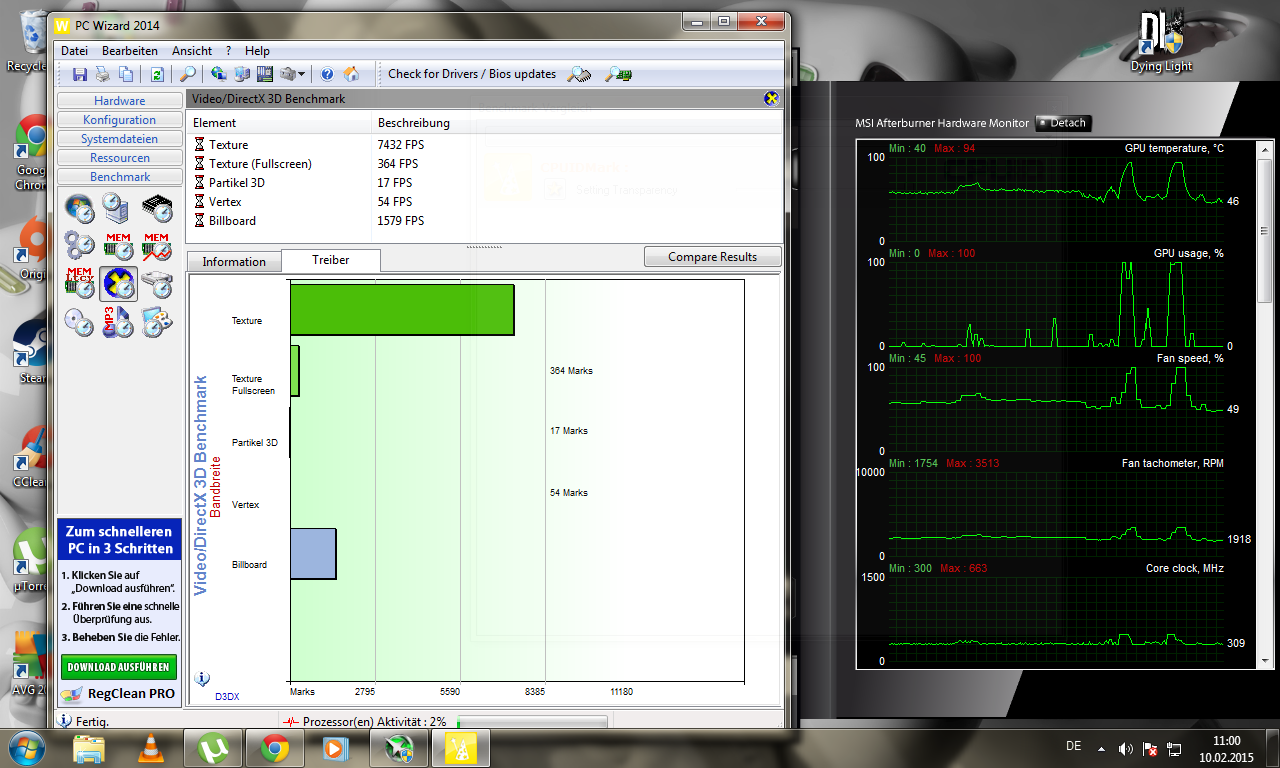Screen dimensions: 1280x768
Task: Click the Copy pages icon
Action: pos(126,74)
